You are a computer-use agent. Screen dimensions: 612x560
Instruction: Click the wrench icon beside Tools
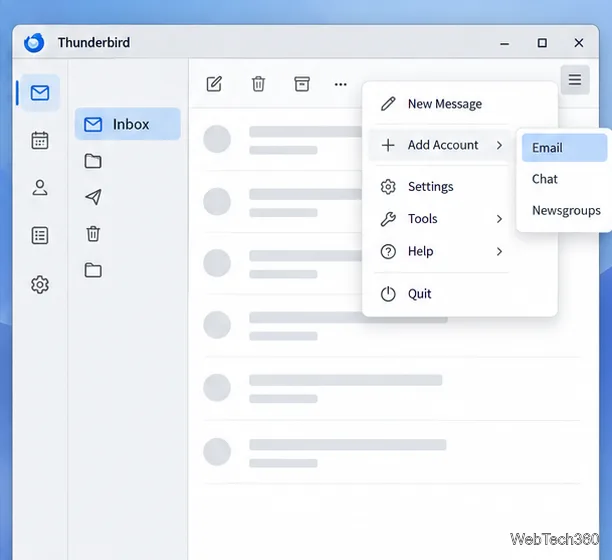click(x=388, y=219)
